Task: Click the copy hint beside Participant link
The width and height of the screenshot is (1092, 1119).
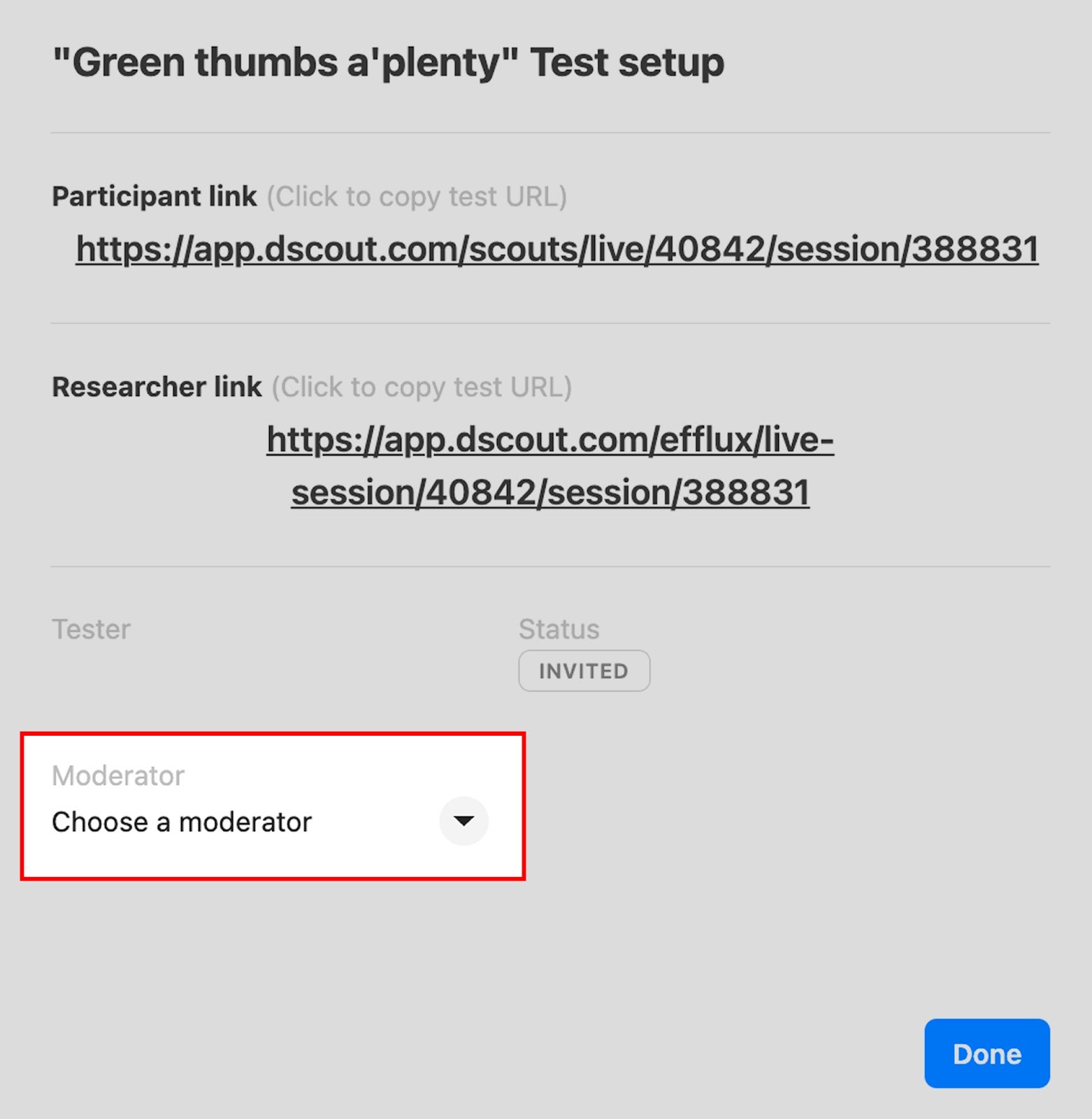Action: coord(417,197)
